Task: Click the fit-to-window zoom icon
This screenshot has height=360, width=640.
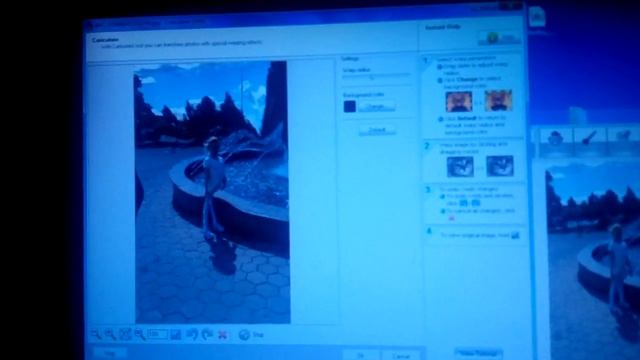Action: tap(125, 334)
